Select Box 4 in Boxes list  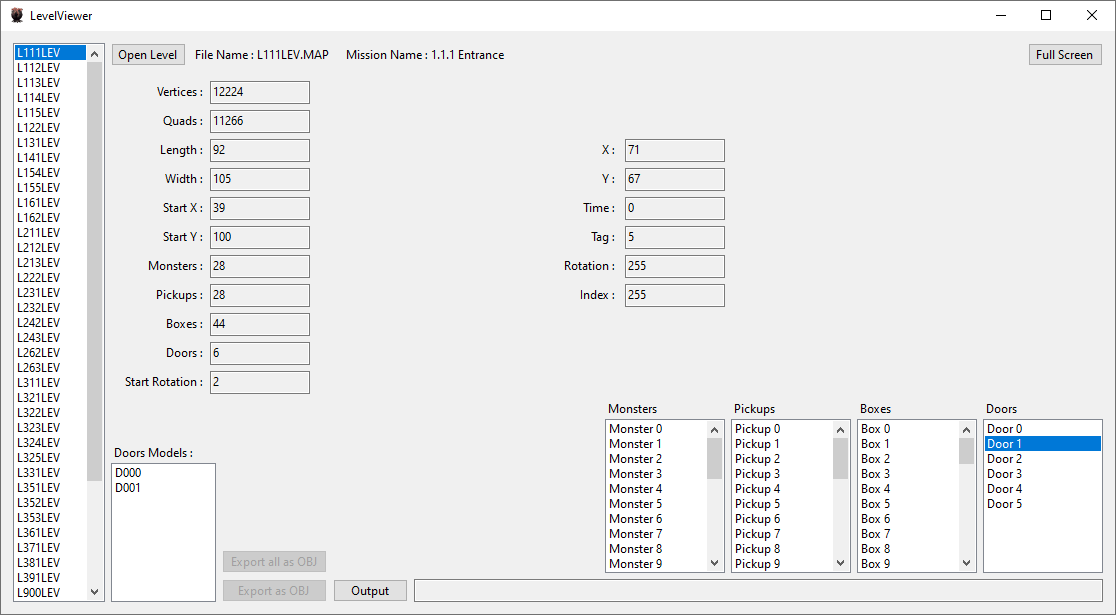pyautogui.click(x=908, y=488)
